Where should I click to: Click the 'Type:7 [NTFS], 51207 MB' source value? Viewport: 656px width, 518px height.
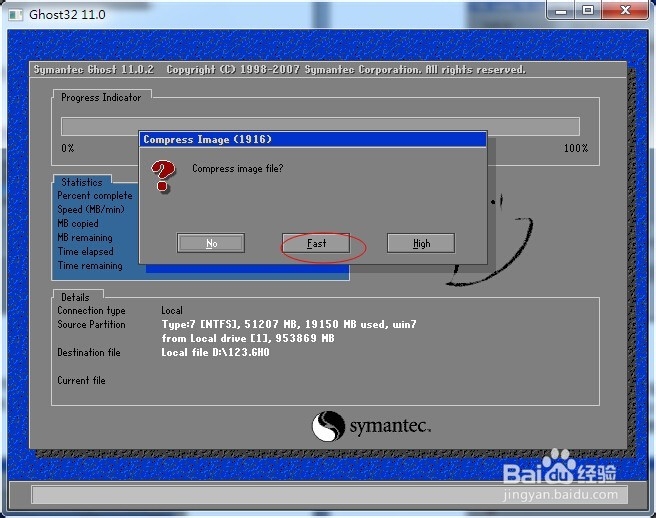pos(289,324)
